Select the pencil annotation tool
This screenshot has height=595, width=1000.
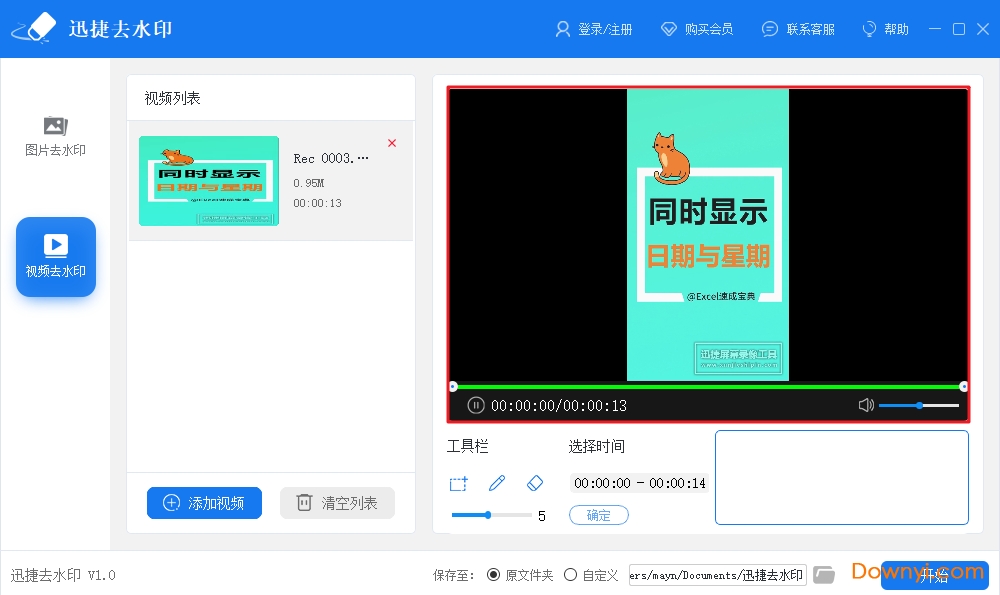point(497,483)
